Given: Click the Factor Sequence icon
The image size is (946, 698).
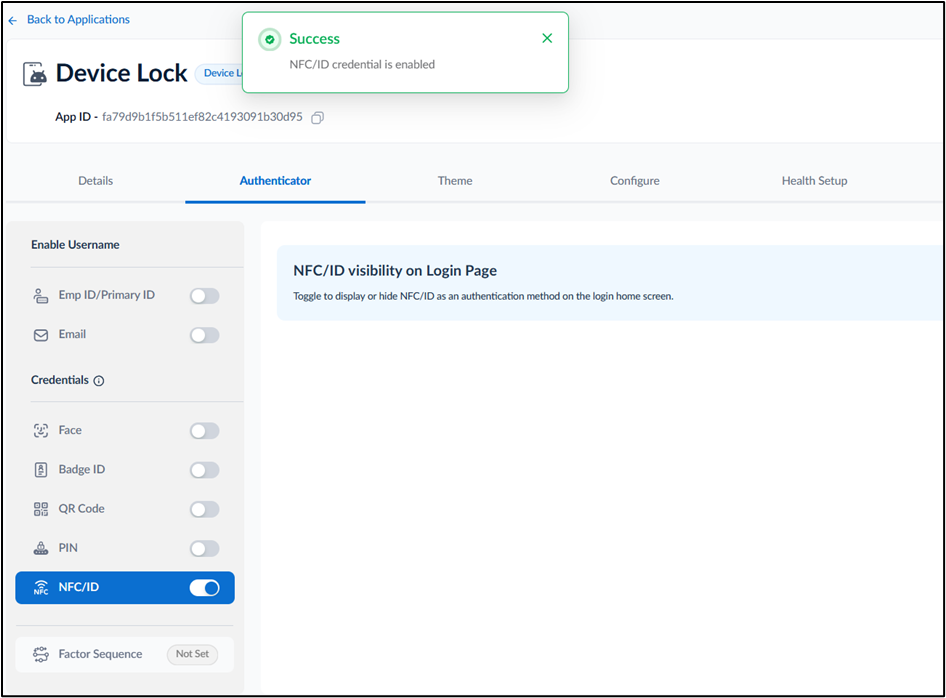Looking at the screenshot, I should (40, 655).
